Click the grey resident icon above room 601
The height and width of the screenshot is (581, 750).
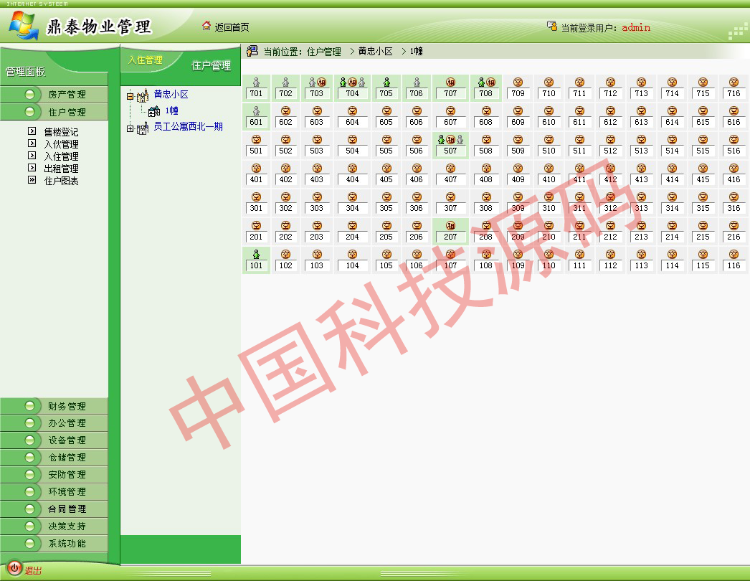(256, 111)
